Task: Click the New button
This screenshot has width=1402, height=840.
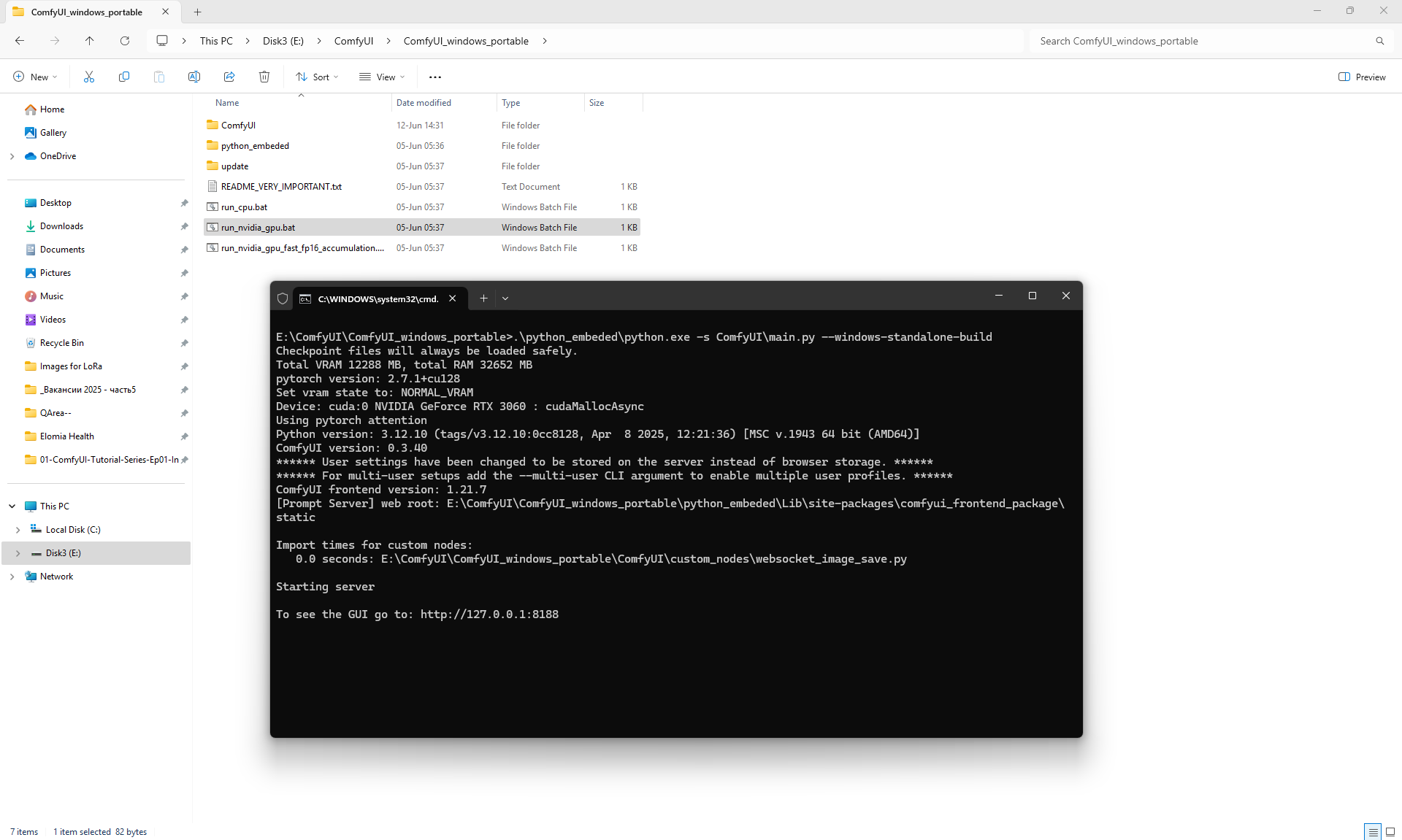Action: click(35, 77)
